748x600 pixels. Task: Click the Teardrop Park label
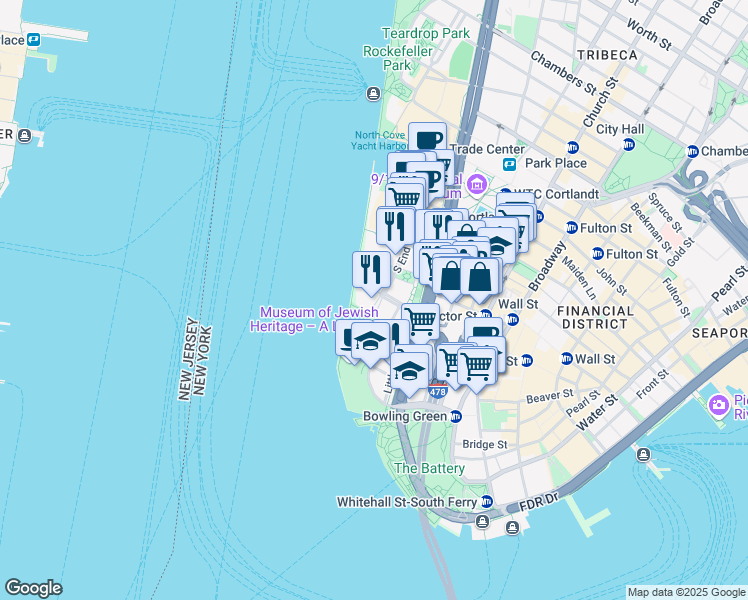coord(426,33)
